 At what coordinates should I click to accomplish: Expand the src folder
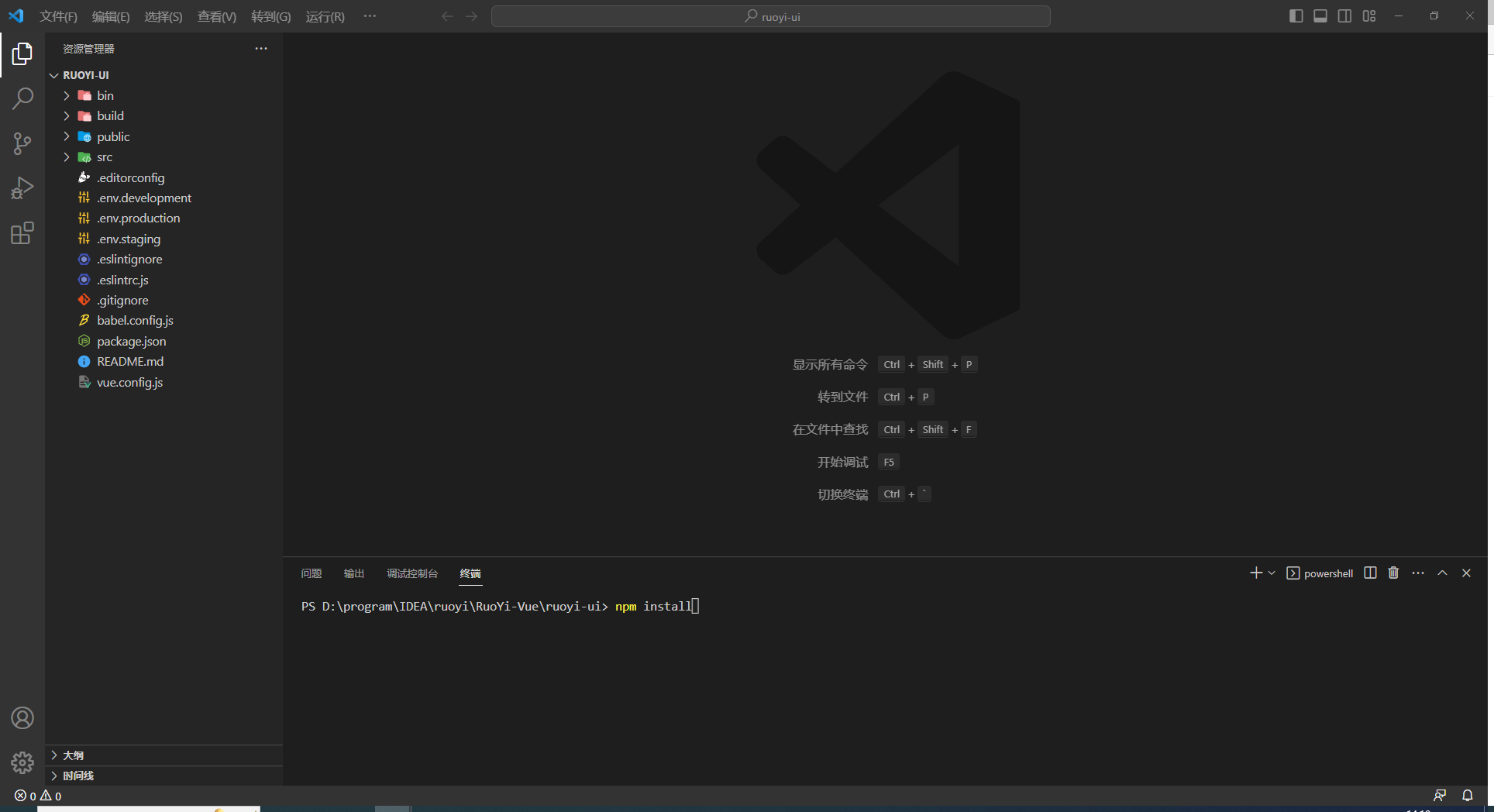pos(164,157)
